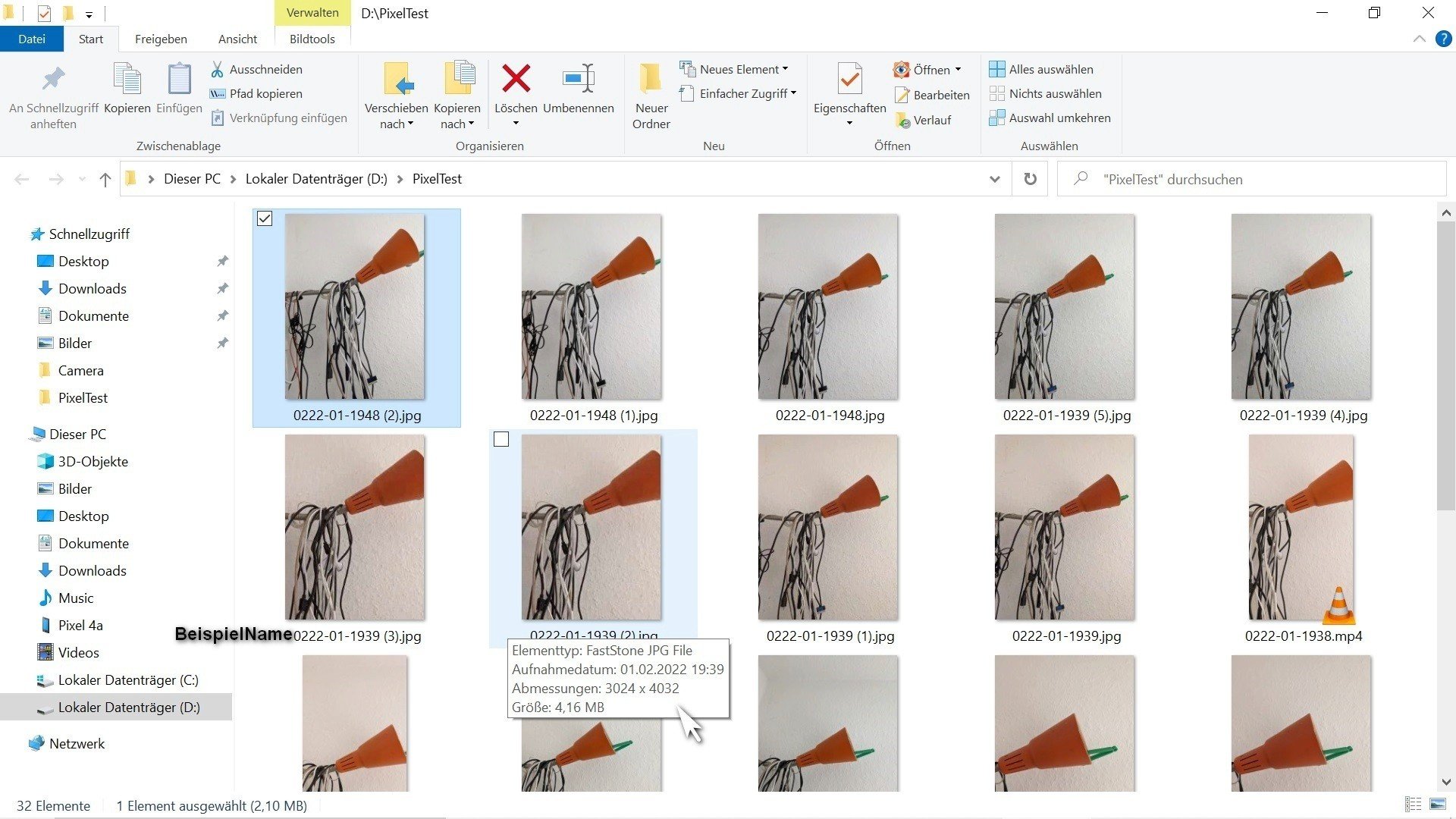Open the Datei menu tab
The width and height of the screenshot is (1456, 819).
31,39
